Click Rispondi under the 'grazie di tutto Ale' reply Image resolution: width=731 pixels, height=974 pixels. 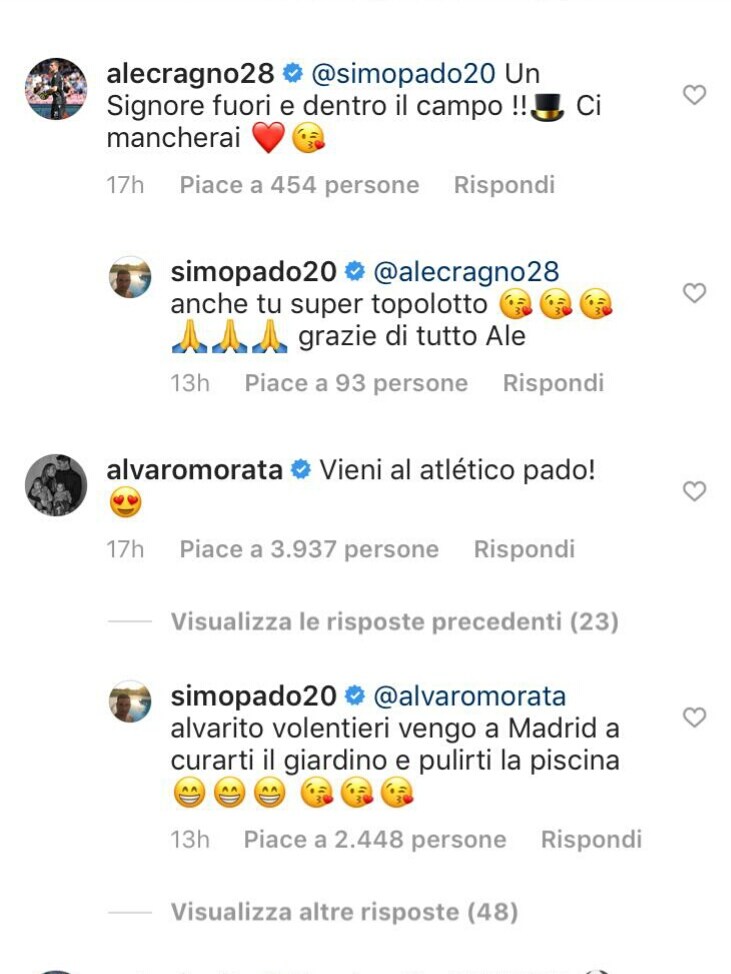coord(553,383)
